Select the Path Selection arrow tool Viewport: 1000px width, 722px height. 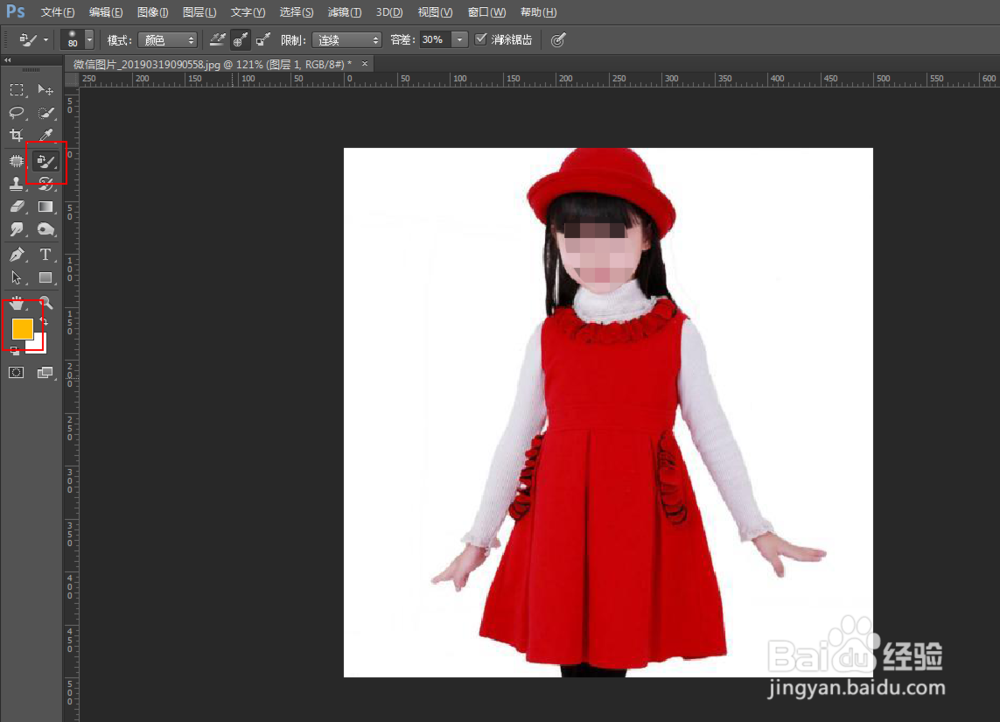point(17,277)
